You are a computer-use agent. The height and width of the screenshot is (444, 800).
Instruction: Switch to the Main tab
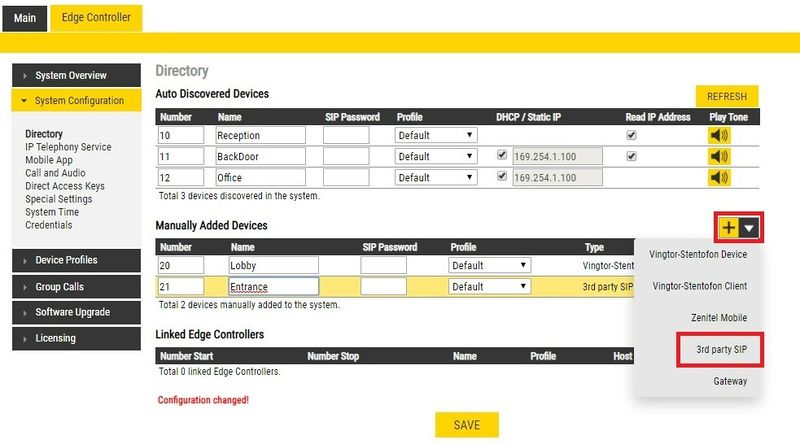(x=25, y=18)
